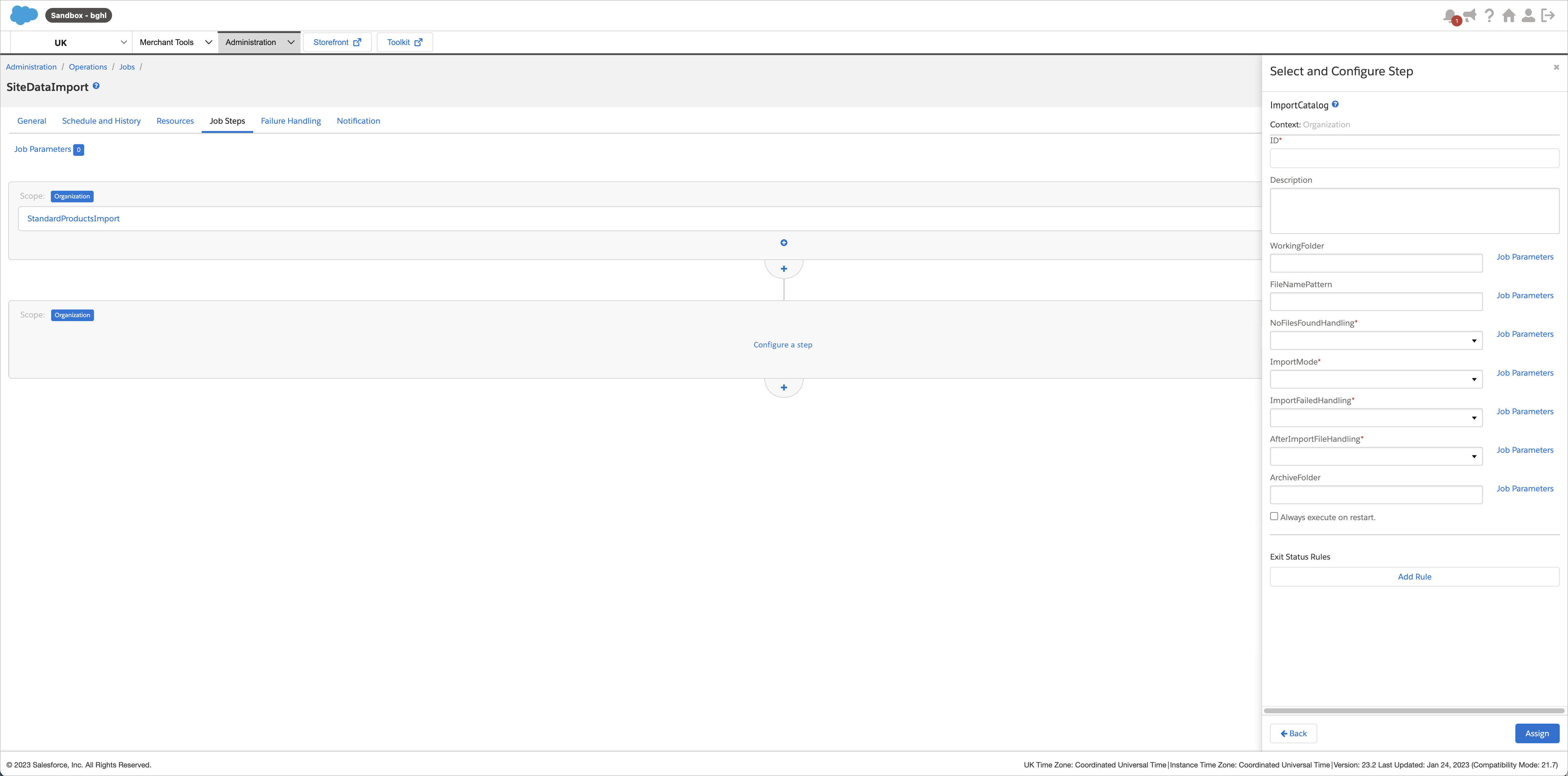Focus the ID input field
Viewport: 1568px width, 776px height.
1415,158
